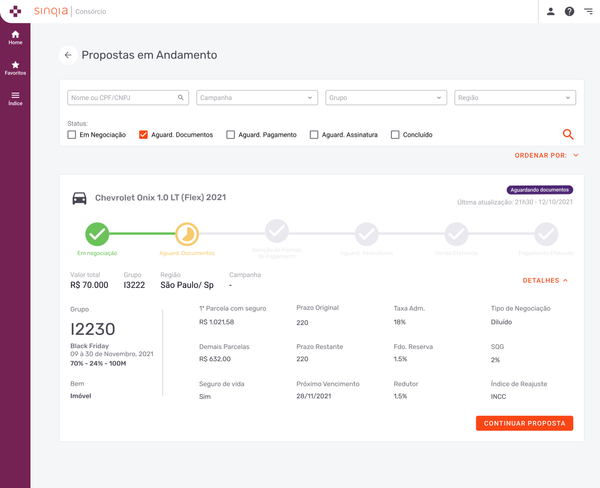This screenshot has height=488, width=600.
Task: Open the Índice sidebar menu
Action: 15,99
